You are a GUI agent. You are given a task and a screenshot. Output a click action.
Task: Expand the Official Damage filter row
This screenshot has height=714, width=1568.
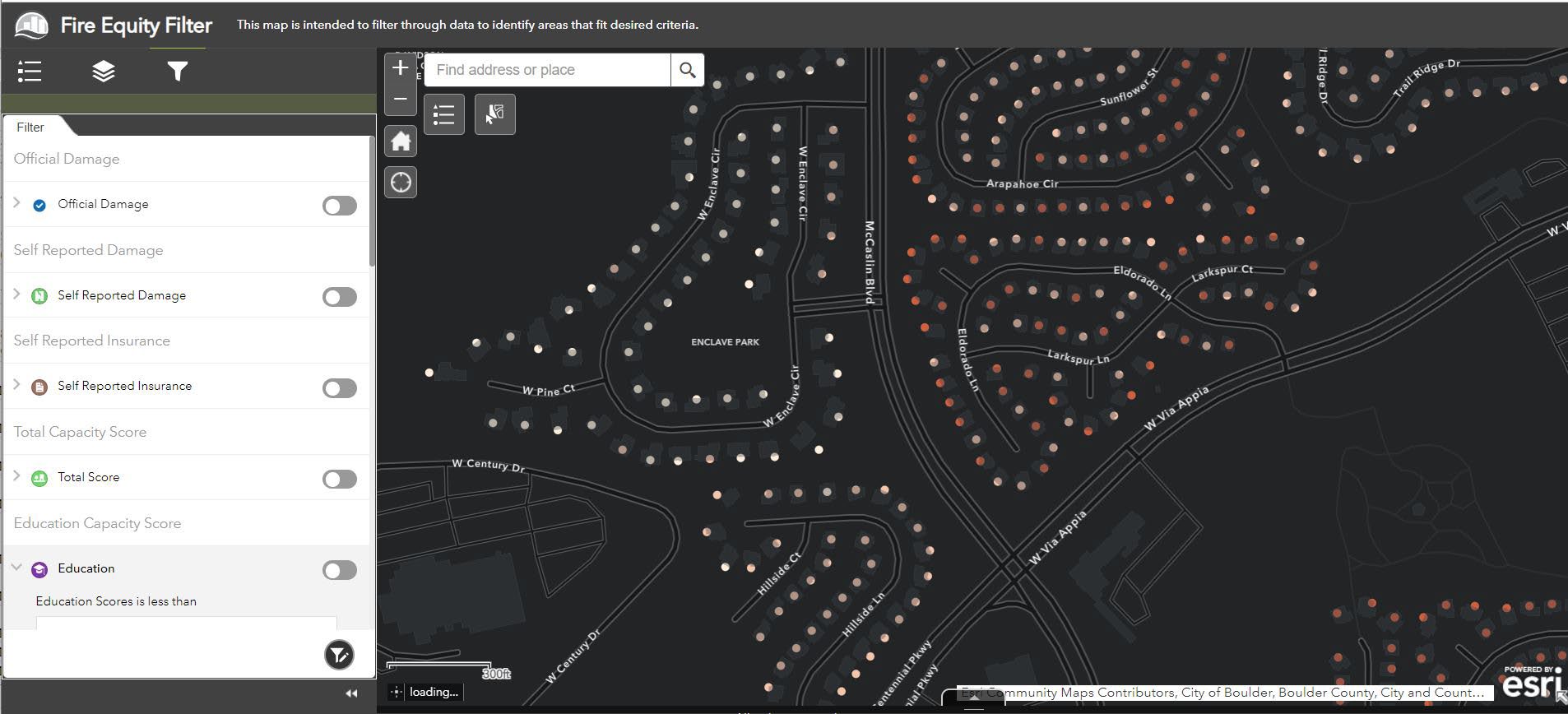16,202
